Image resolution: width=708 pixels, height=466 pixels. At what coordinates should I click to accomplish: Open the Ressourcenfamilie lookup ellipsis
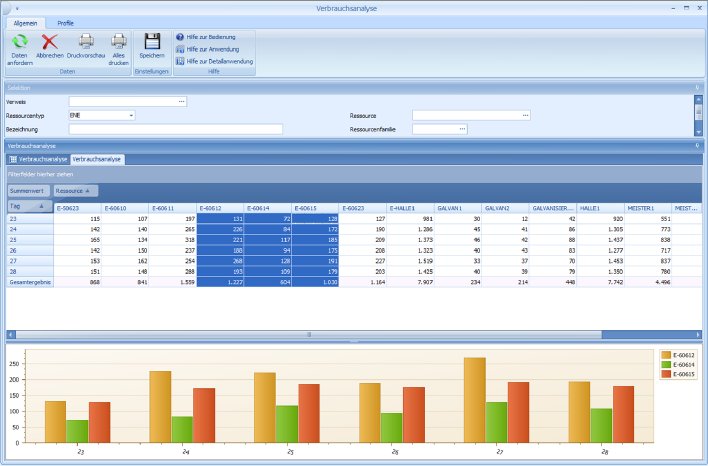click(x=462, y=129)
